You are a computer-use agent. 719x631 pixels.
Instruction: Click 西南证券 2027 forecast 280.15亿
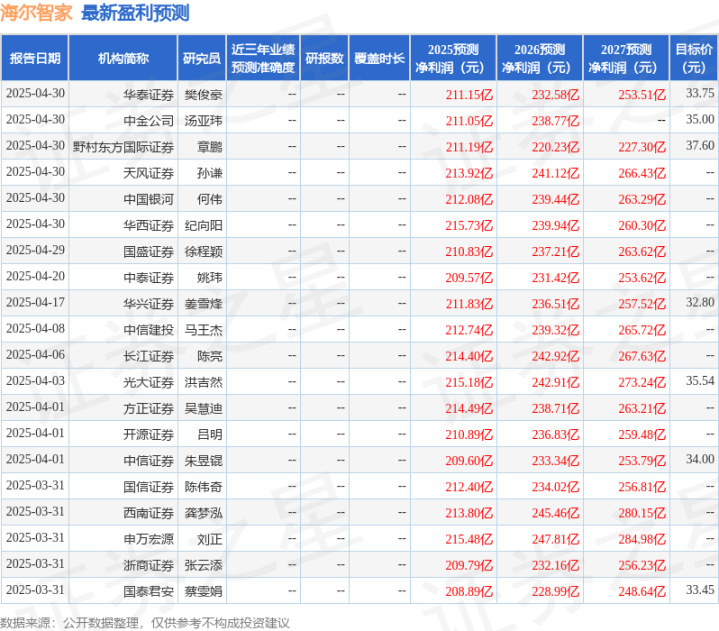(642, 513)
